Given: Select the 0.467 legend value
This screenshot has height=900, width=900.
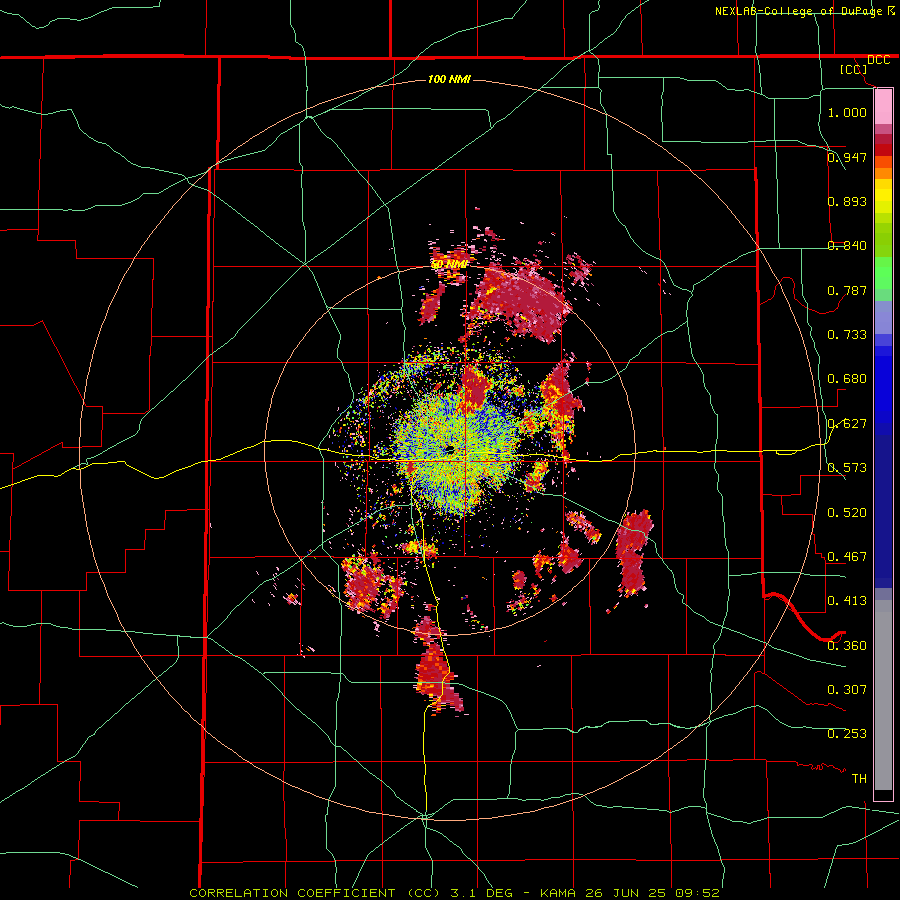Looking at the screenshot, I should (847, 557).
